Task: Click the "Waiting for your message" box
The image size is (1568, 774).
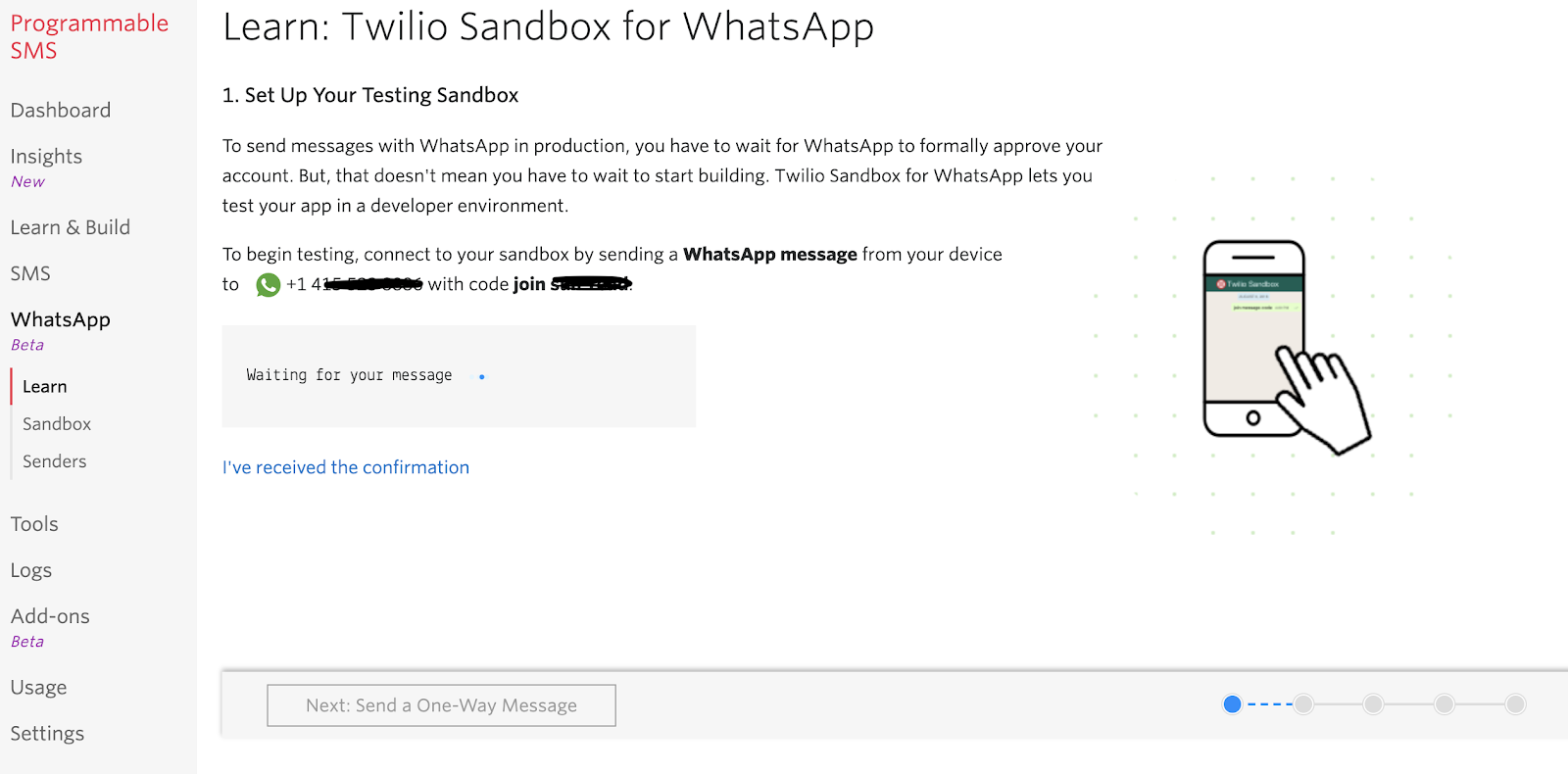Action: [x=459, y=376]
